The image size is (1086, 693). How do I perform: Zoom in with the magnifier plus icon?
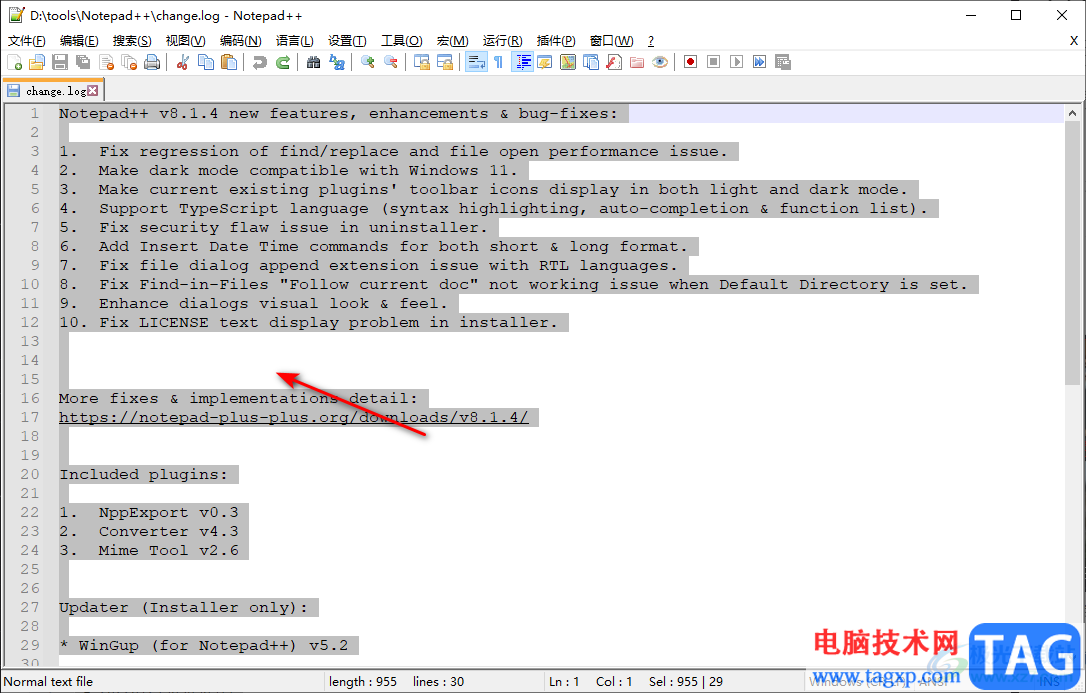click(368, 62)
